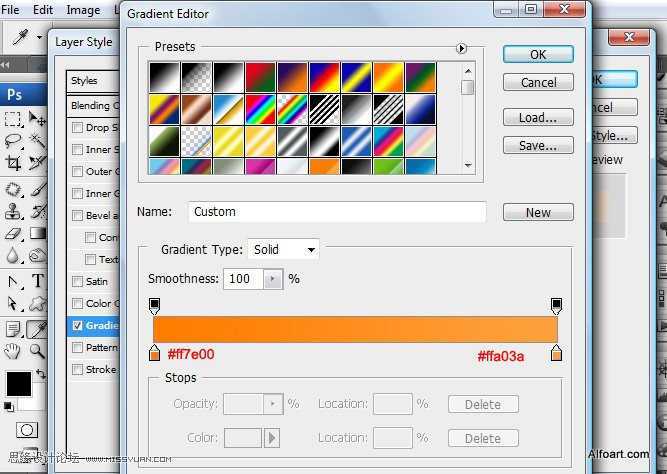Click the Photoshop Ps logo

click(14, 94)
